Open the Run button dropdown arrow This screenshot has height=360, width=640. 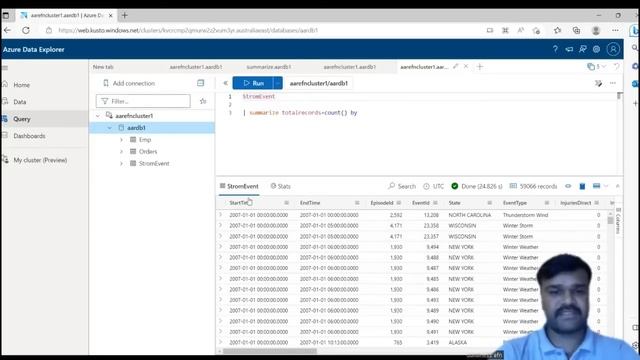pyautogui.click(x=278, y=83)
